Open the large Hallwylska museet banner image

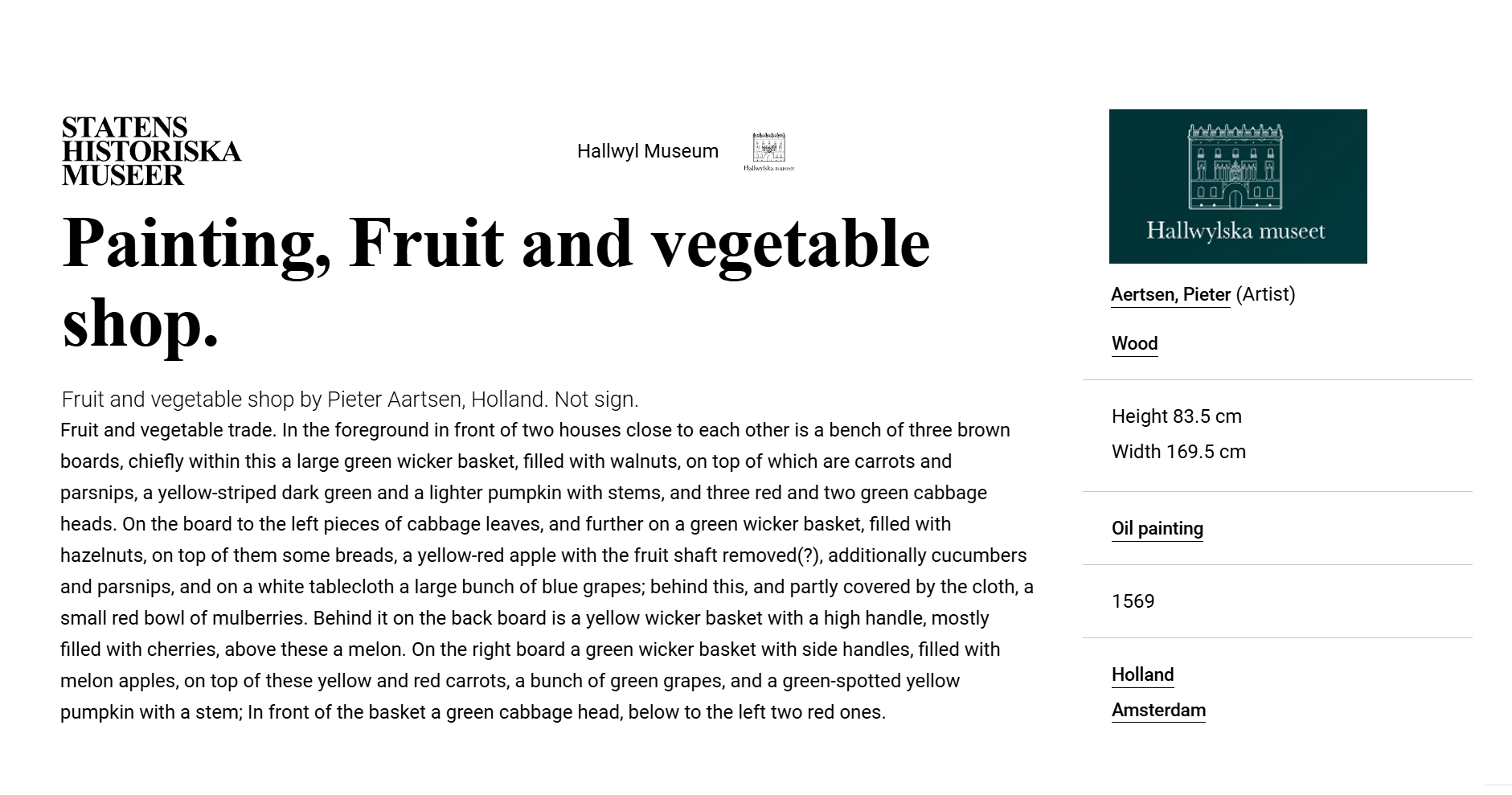click(x=1237, y=186)
